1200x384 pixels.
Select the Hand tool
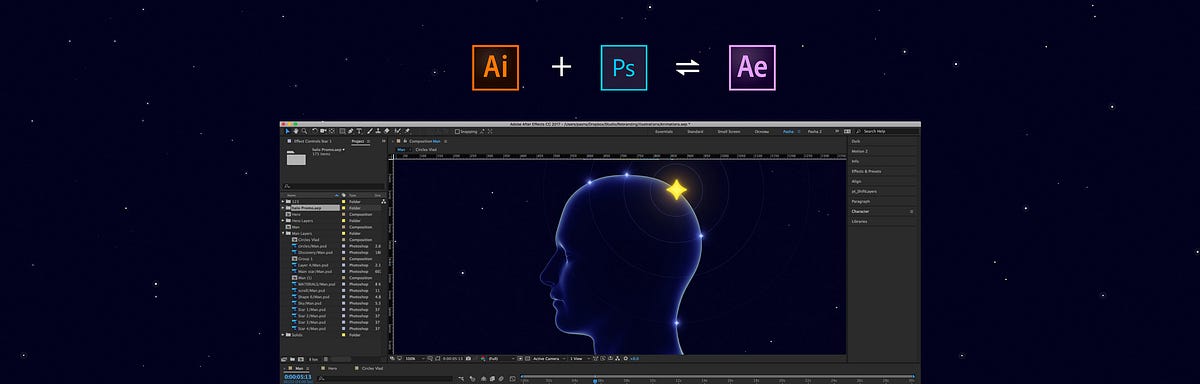296,131
